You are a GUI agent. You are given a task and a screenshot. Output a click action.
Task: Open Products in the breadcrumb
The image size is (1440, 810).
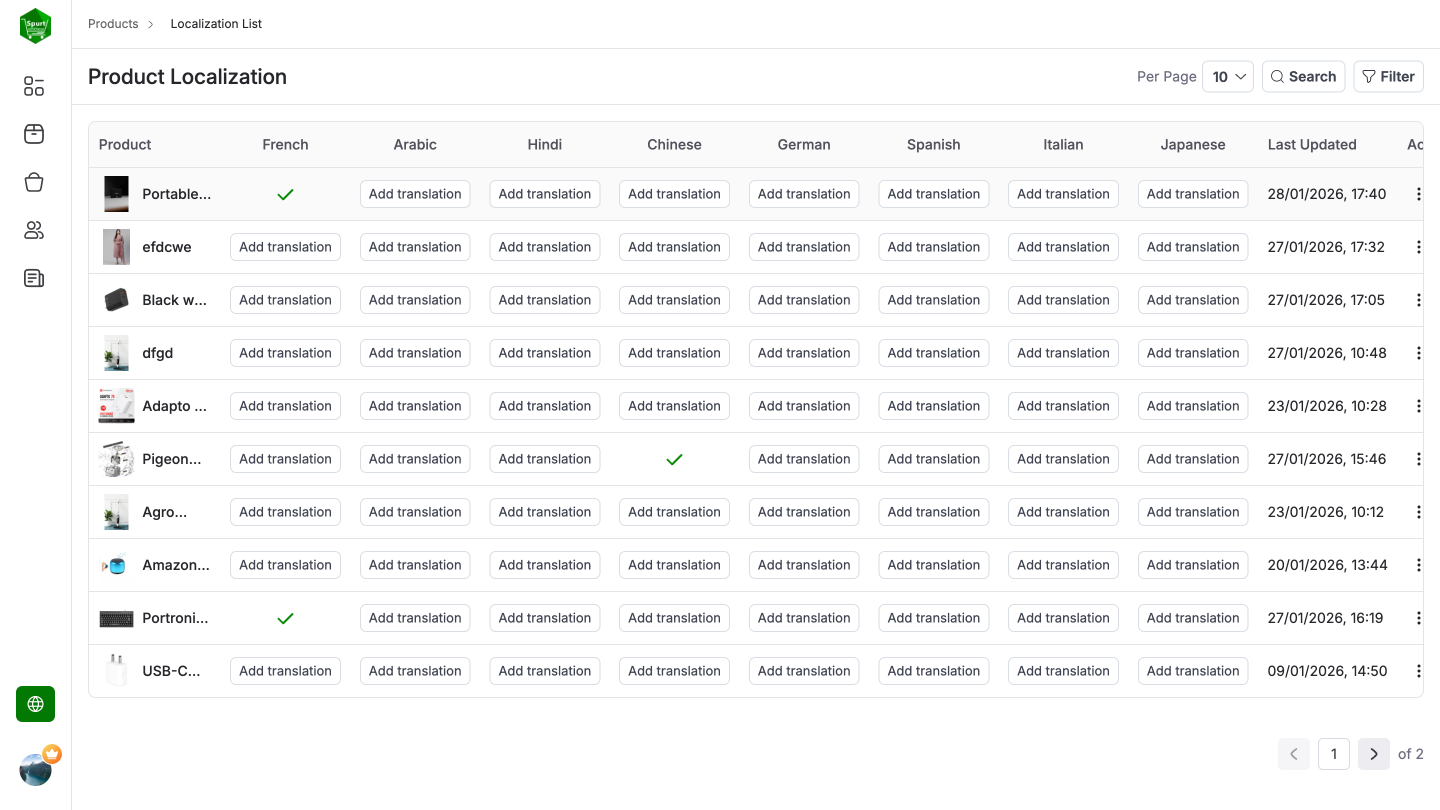[113, 23]
